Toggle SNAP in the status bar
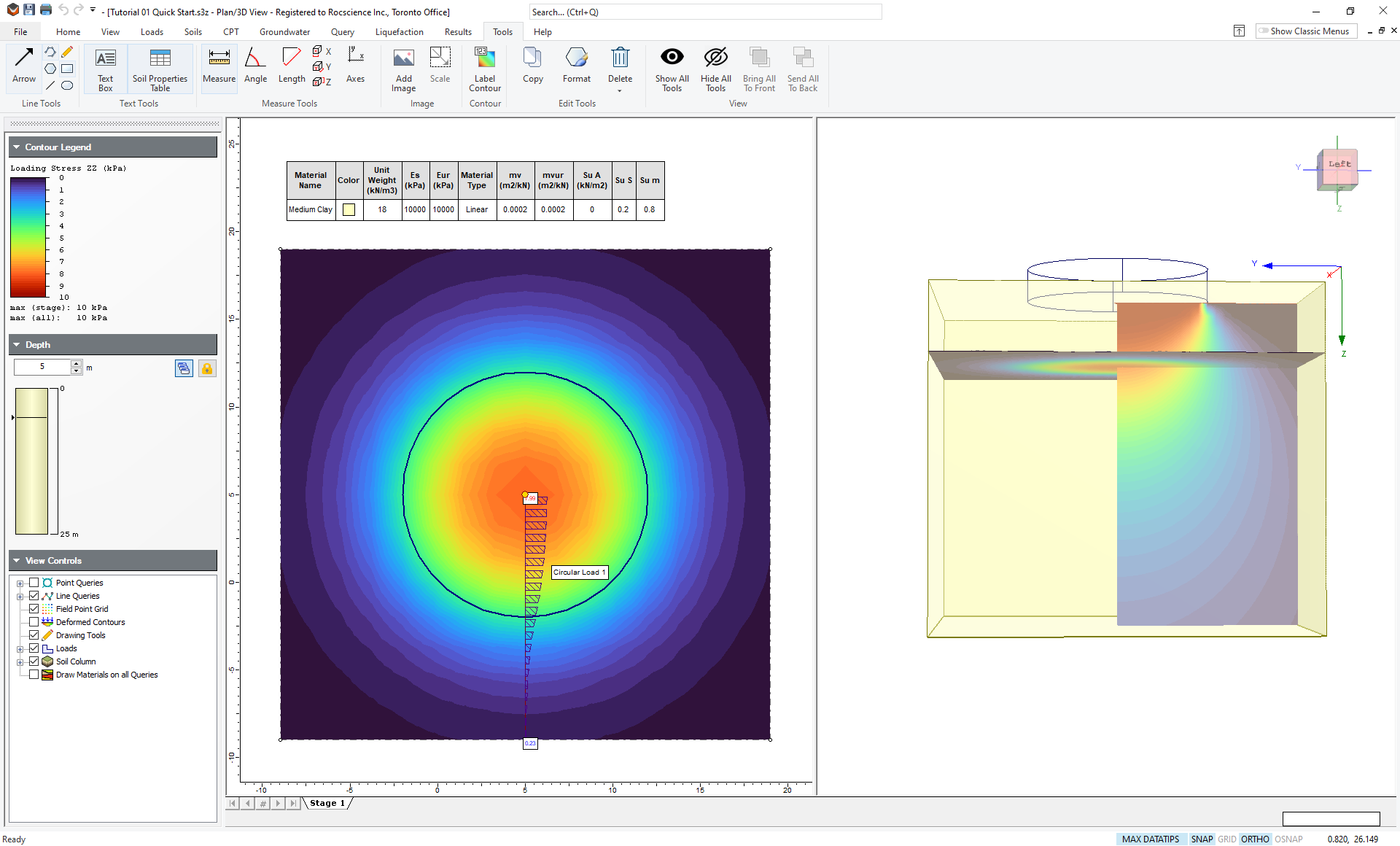This screenshot has width=1400, height=846. pyautogui.click(x=1202, y=839)
